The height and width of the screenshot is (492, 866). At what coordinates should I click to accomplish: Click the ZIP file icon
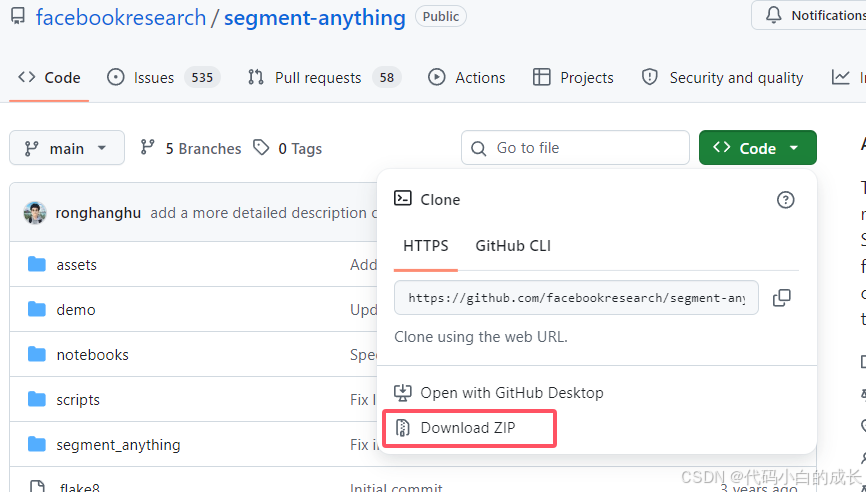tap(403, 428)
